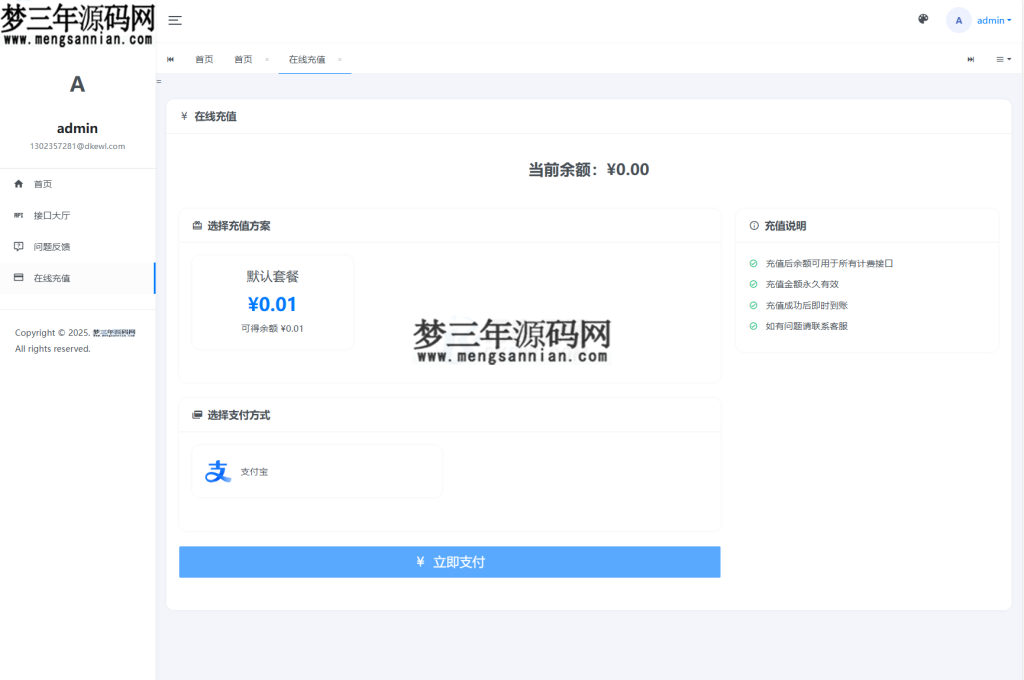Screen dimensions: 1024x680
Task: Open the admin user dropdown
Action: [x=993, y=20]
